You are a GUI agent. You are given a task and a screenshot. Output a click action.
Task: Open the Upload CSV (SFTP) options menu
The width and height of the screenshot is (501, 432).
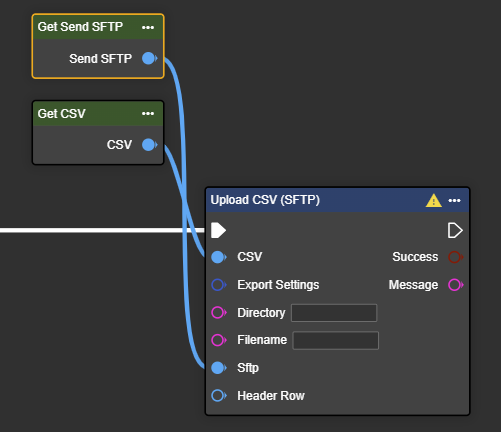[454, 200]
